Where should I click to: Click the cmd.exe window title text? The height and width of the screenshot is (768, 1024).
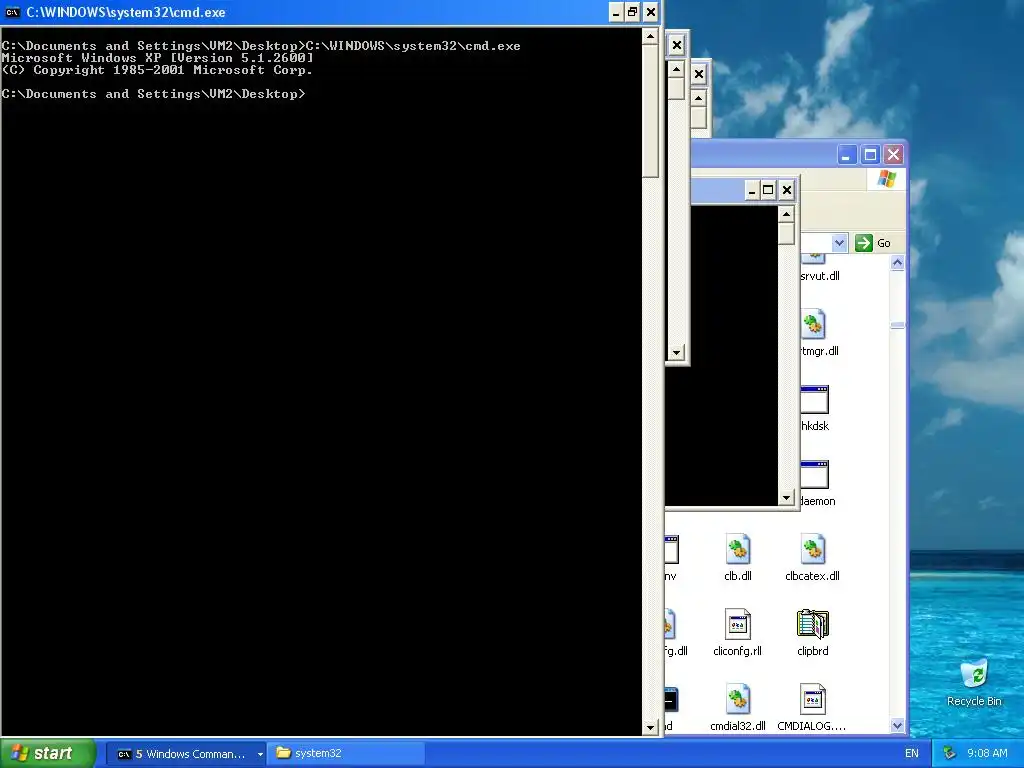click(x=126, y=12)
